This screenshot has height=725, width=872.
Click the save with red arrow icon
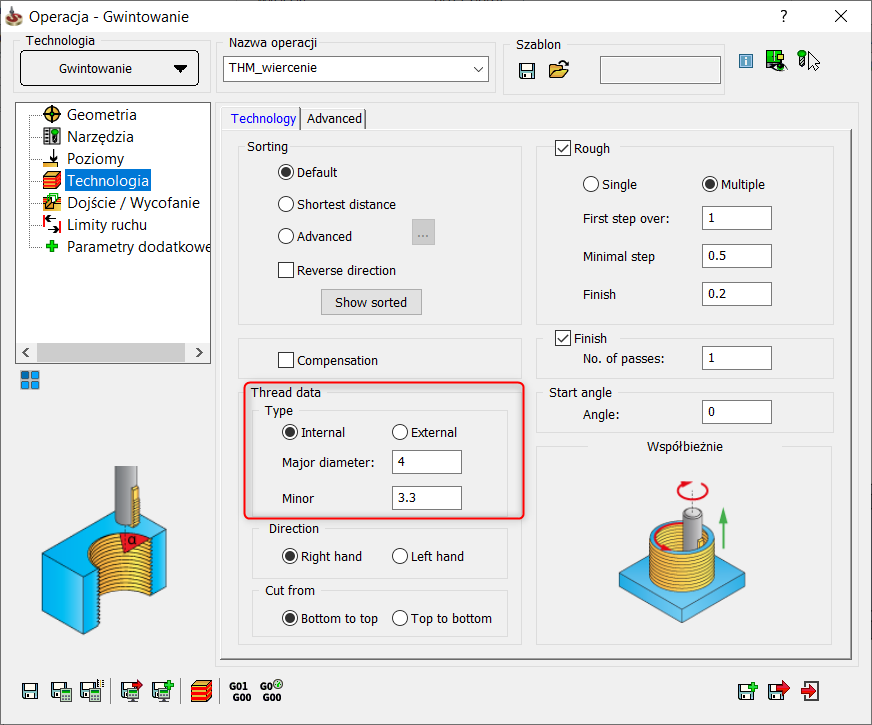pyautogui.click(x=779, y=691)
